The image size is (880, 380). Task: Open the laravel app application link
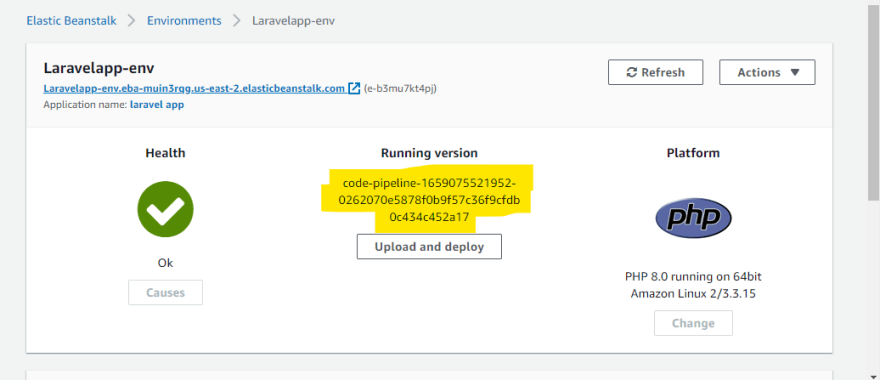(x=157, y=104)
